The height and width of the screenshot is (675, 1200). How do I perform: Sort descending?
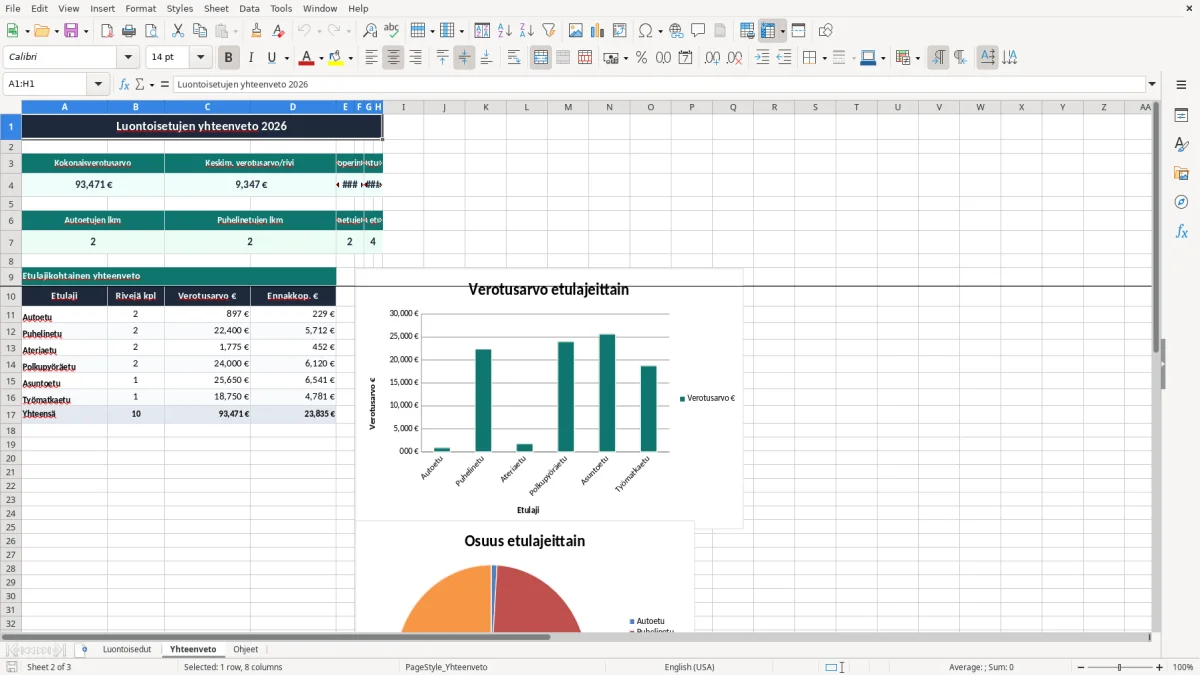click(527, 31)
